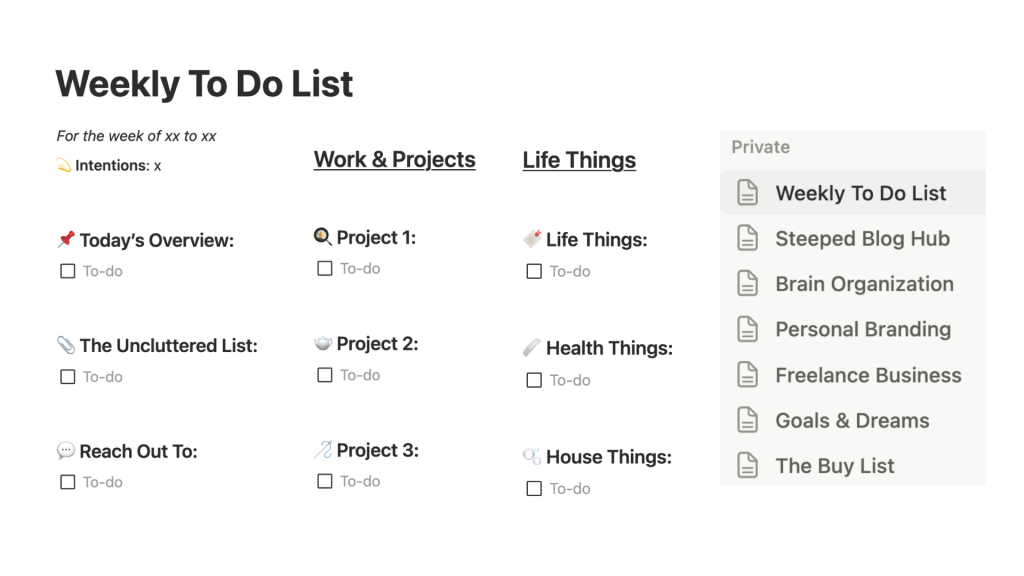Viewport: 1024px width, 576px height.
Task: Tick the checkbox under Project 1
Action: point(325,268)
